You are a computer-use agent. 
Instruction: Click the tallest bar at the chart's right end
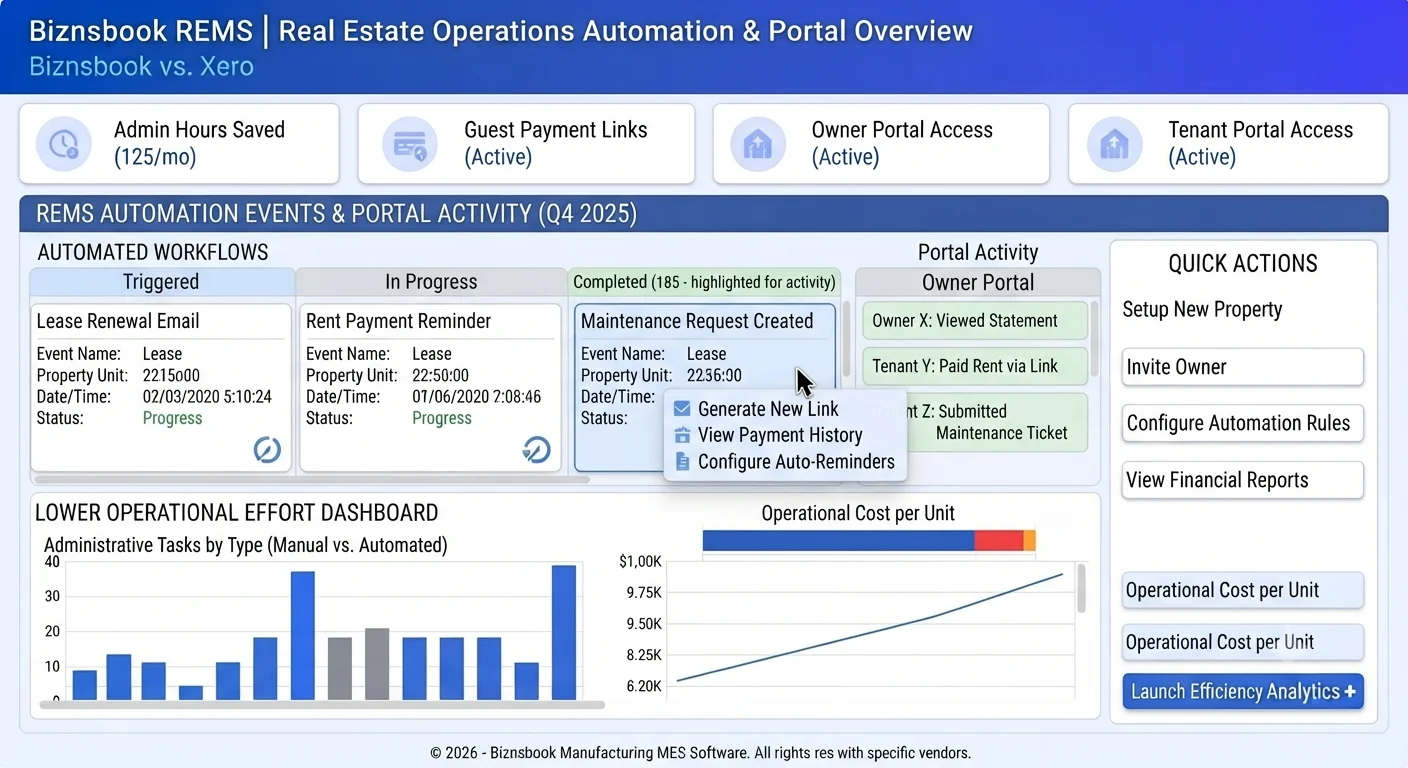(564, 632)
